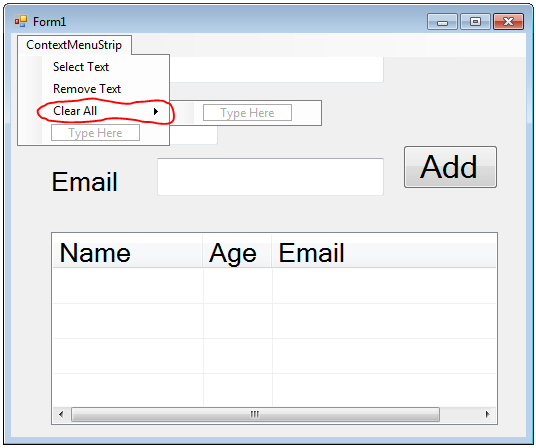Close the Form1 window
536x448 pixels.
(x=508, y=22)
